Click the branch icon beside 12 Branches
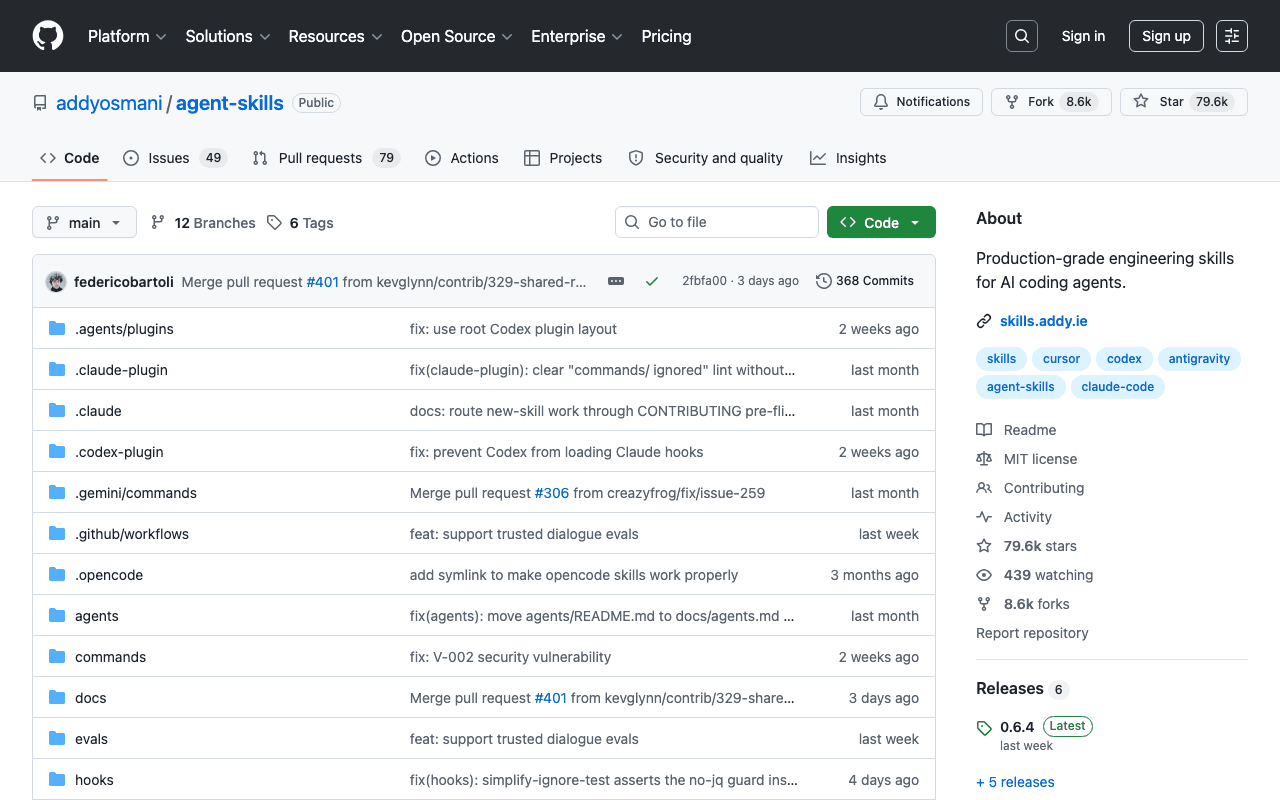The height and width of the screenshot is (800, 1280). coord(158,223)
